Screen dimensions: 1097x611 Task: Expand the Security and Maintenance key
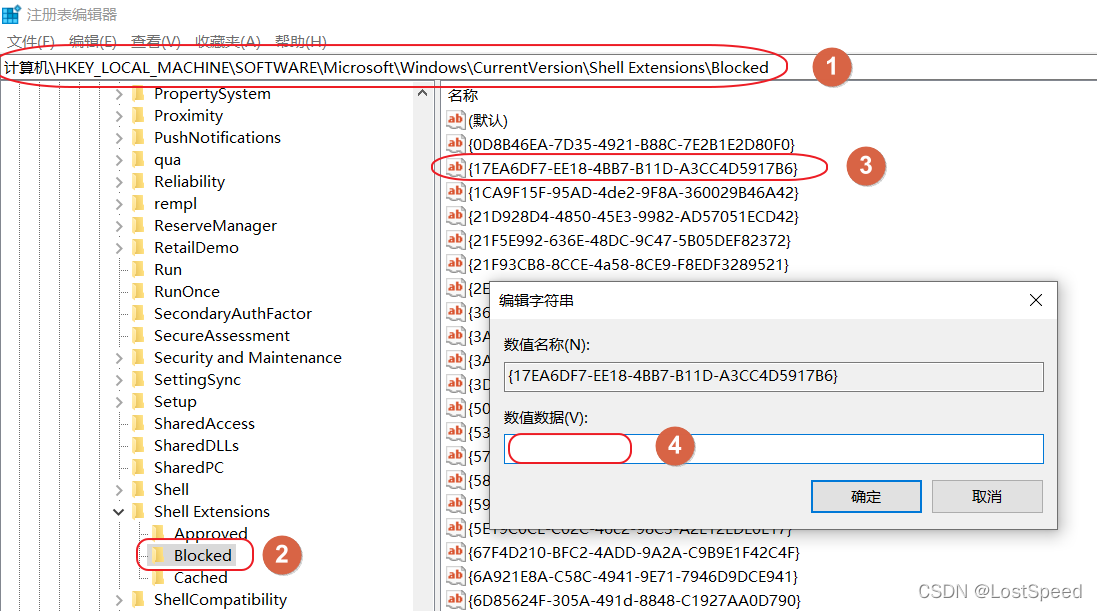tap(118, 358)
